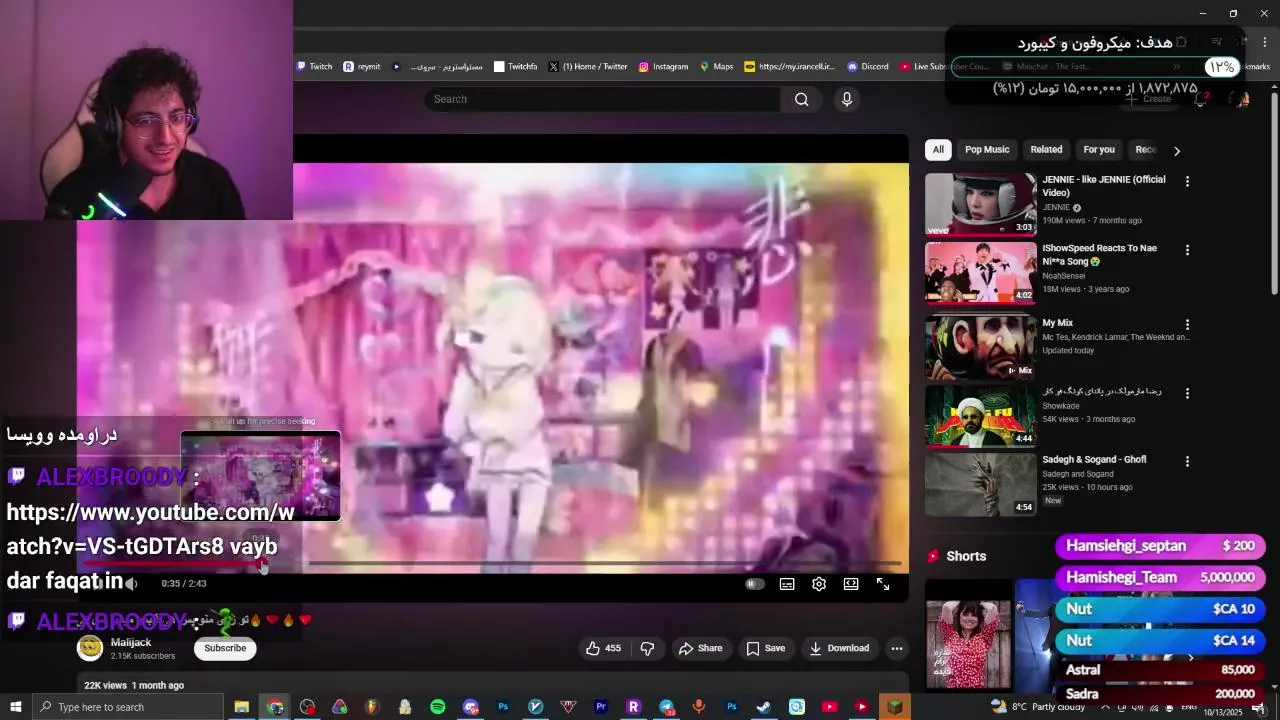Like the video with 455 likes
This screenshot has width=1280, height=720.
coord(604,648)
